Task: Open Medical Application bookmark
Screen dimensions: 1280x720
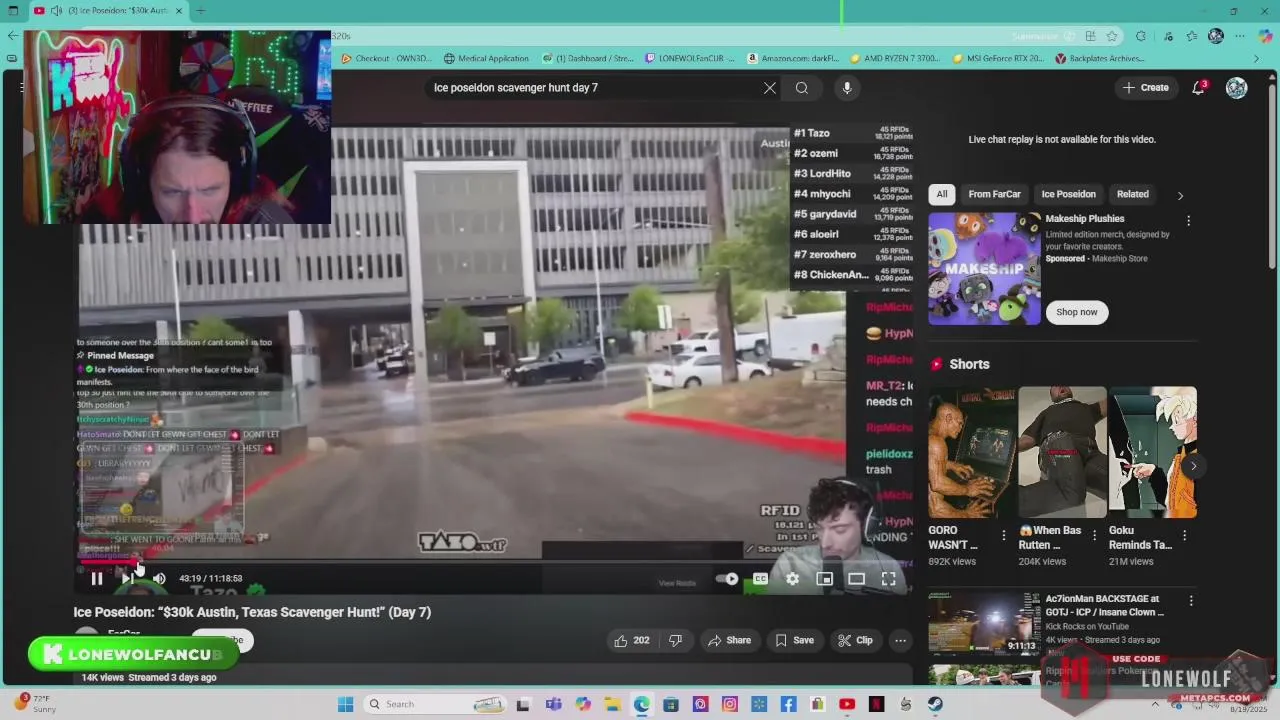Action: click(x=486, y=59)
